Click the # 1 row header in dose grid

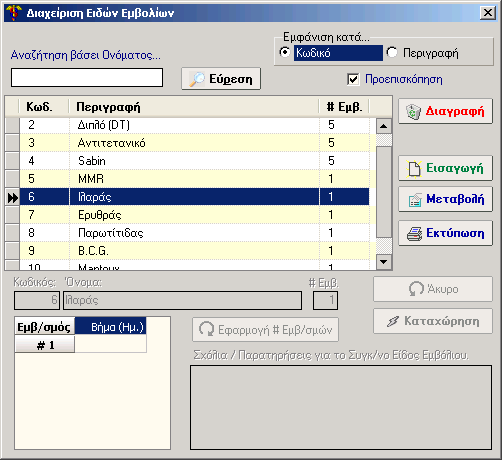pos(45,345)
